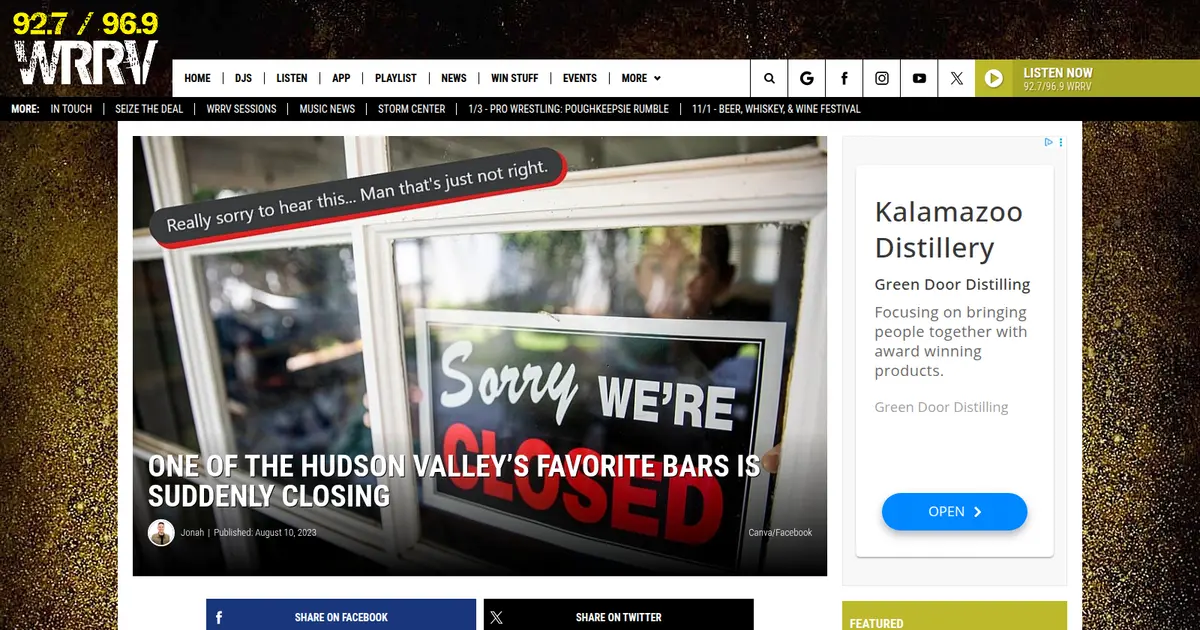This screenshot has height=630, width=1200.
Task: Click the Google icon in header
Action: (807, 78)
